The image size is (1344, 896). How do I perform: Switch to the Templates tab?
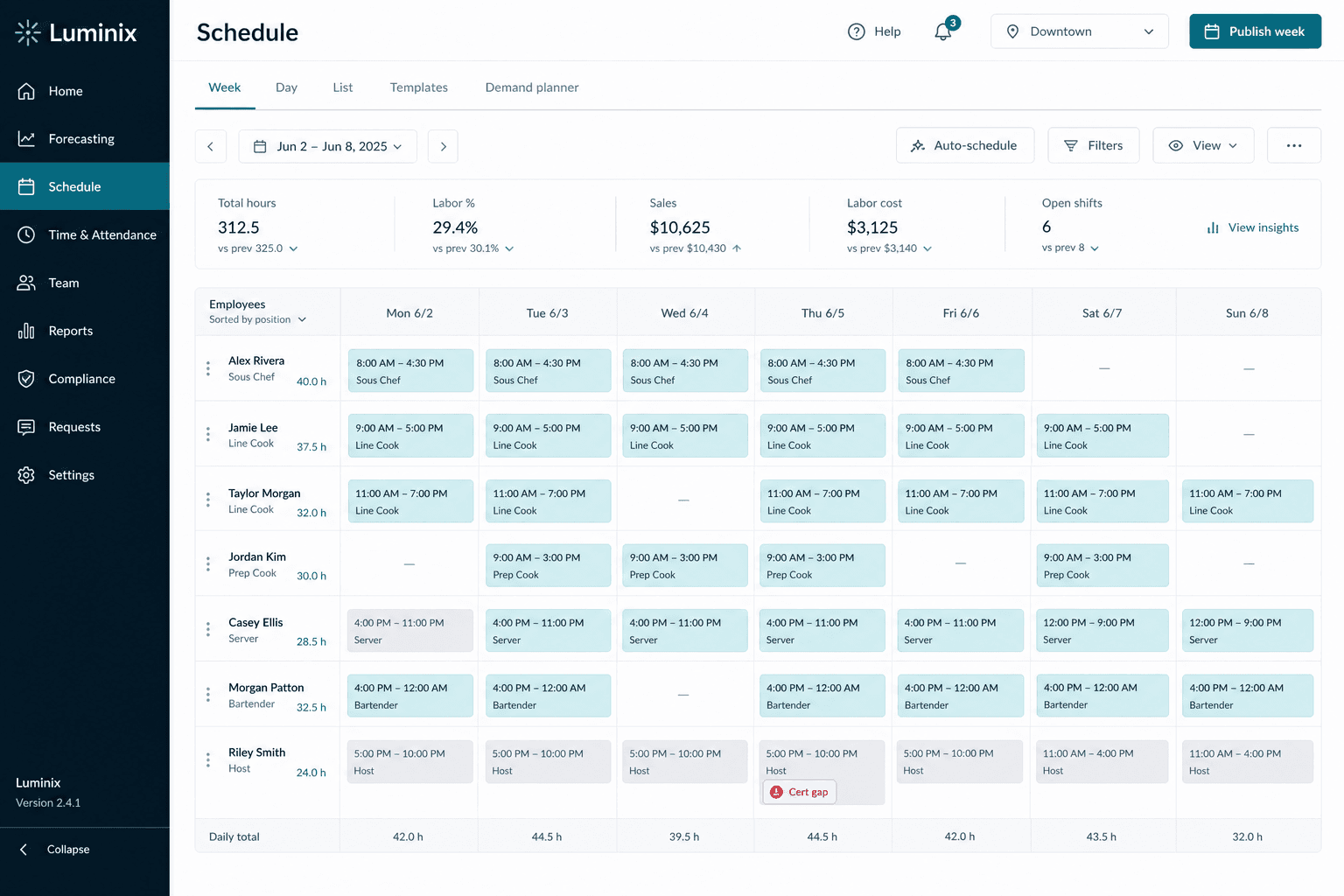(419, 87)
